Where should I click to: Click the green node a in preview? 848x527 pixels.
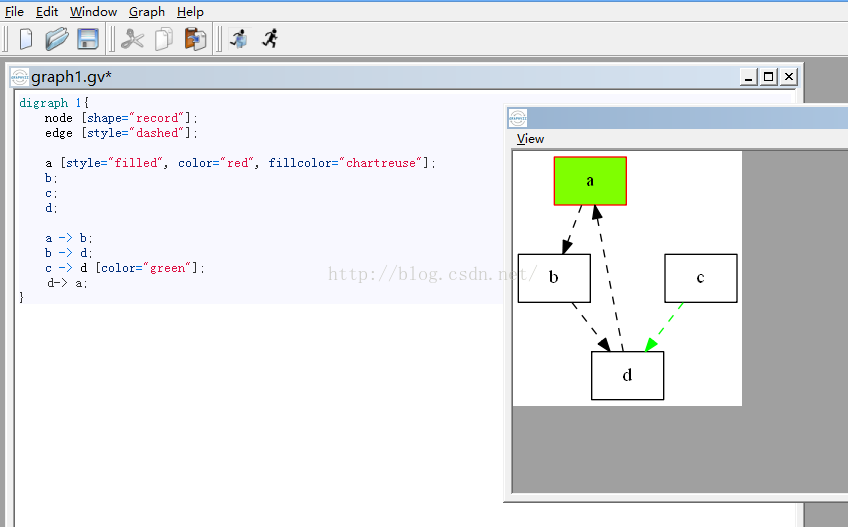[590, 181]
